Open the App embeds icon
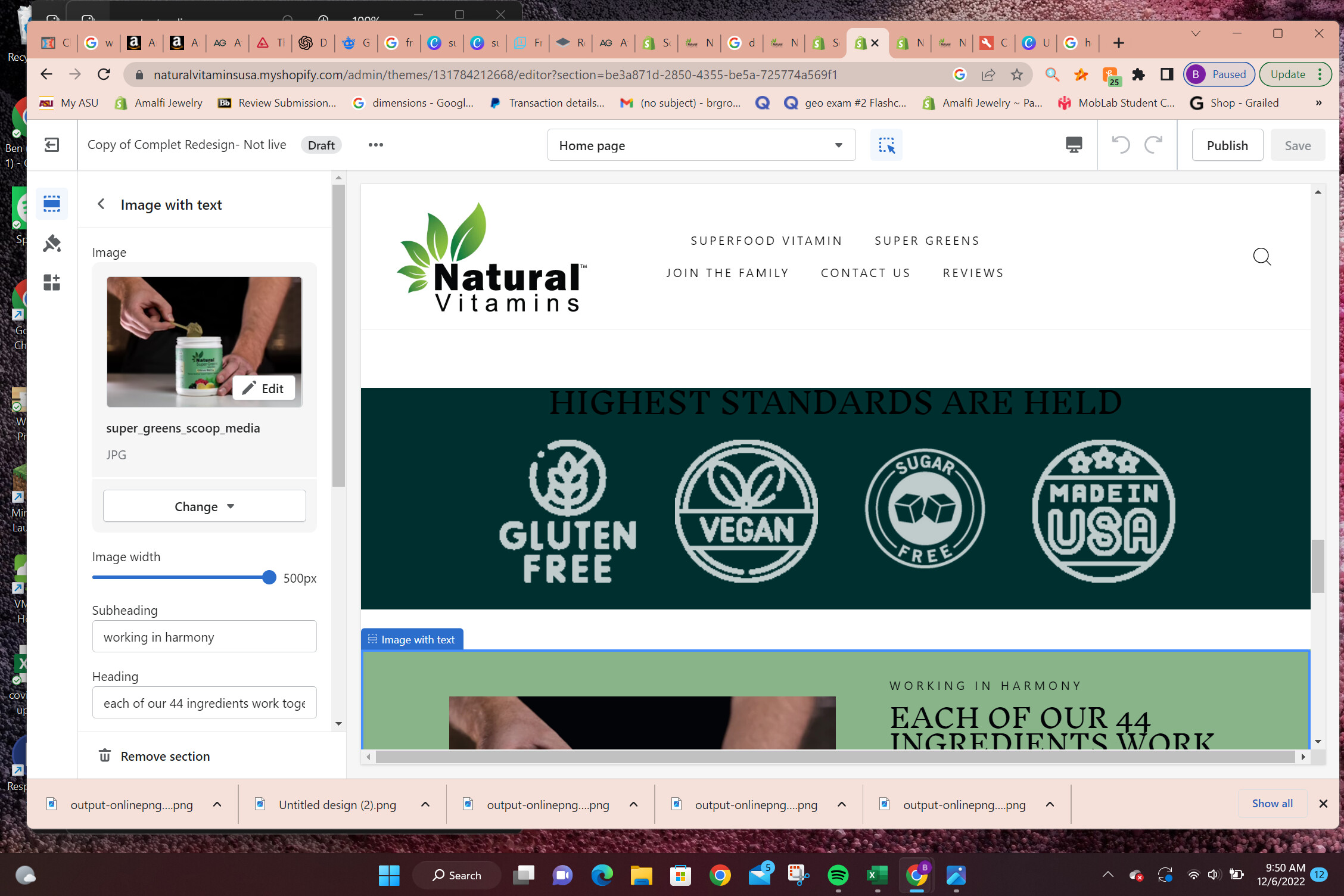Image resolution: width=1344 pixels, height=896 pixels. [x=52, y=282]
